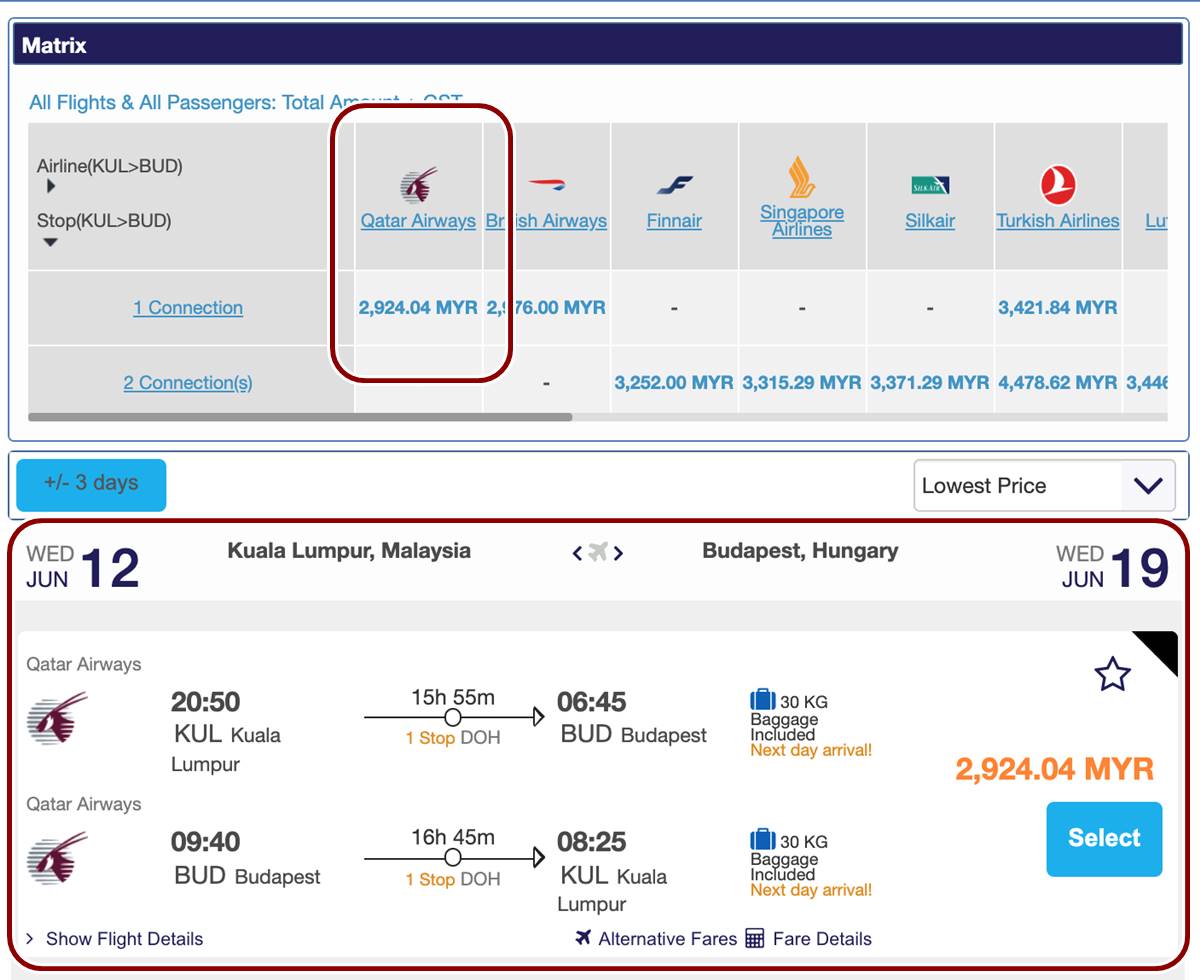Image resolution: width=1200 pixels, height=980 pixels.
Task: Expand the Airline(KUL>BUD) arrow
Action: (51, 186)
